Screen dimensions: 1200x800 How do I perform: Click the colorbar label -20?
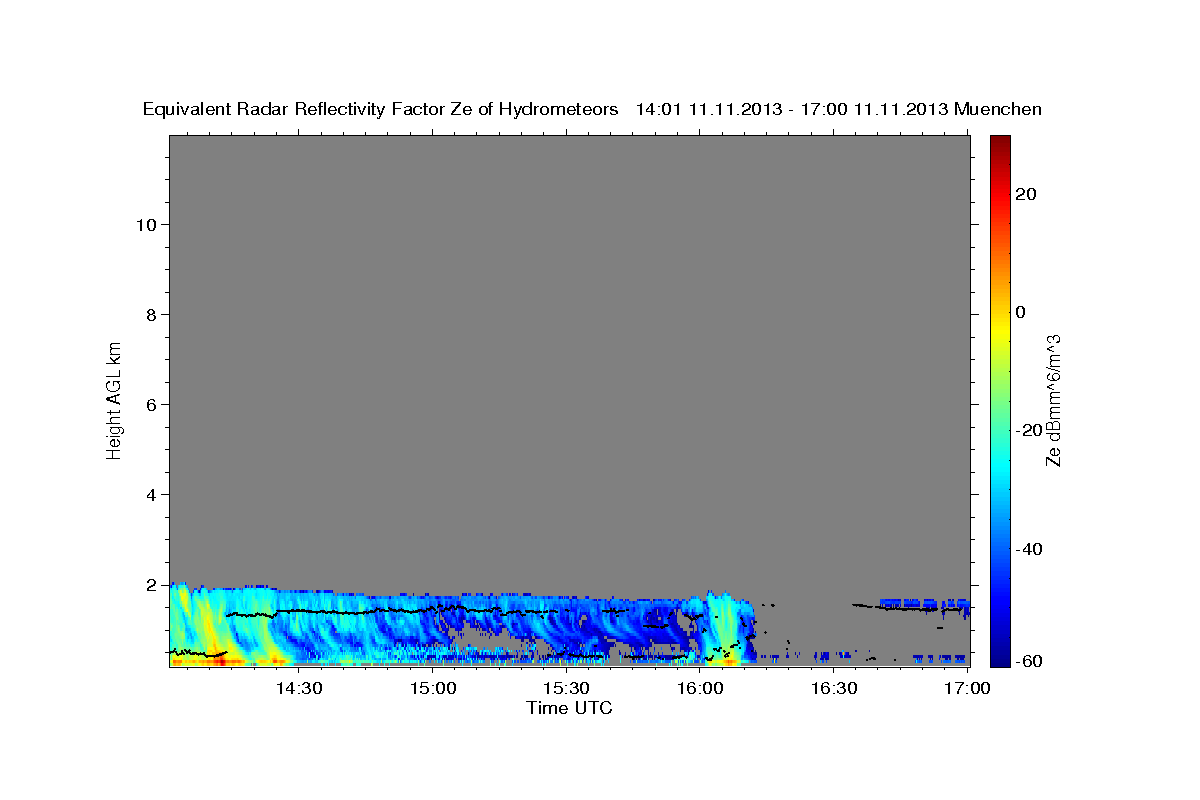[1030, 430]
